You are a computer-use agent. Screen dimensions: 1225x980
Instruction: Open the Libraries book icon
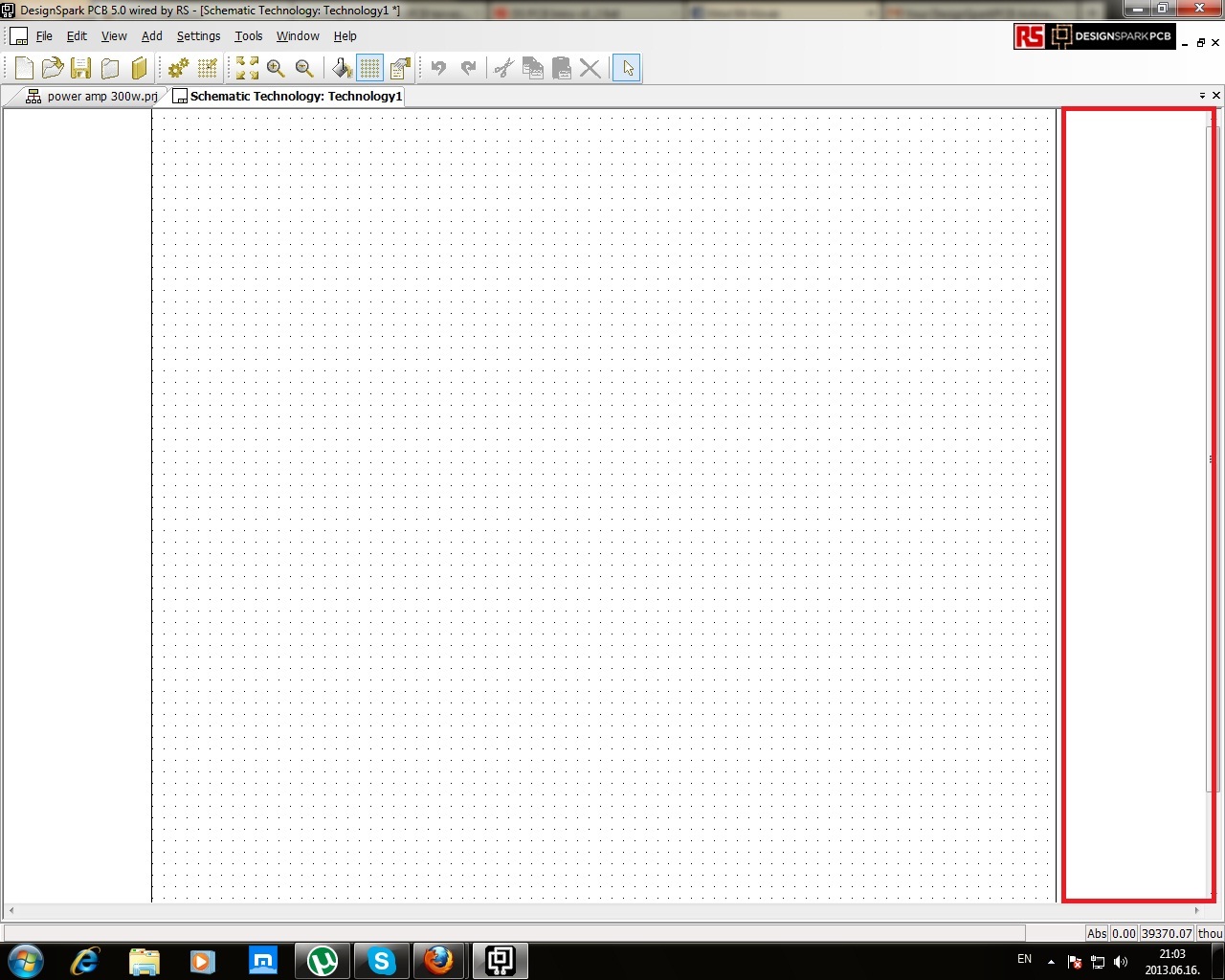[x=139, y=68]
